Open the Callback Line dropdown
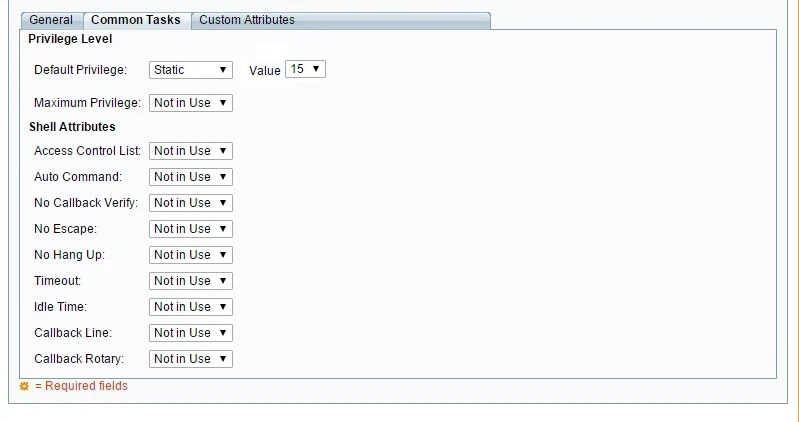Screen dimensions: 799x422 pos(191,333)
